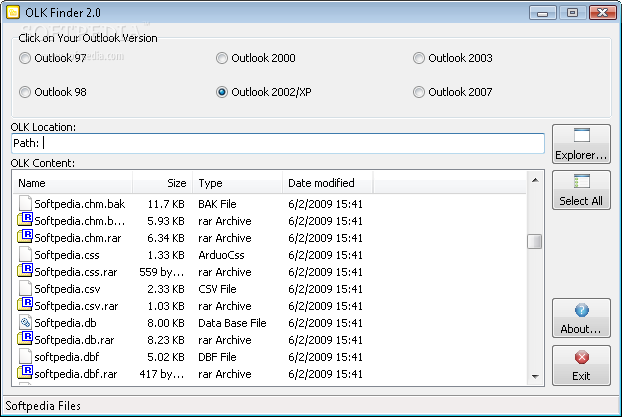Click the OLK Finder app icon in title bar
The height and width of the screenshot is (417, 622).
pos(13,12)
